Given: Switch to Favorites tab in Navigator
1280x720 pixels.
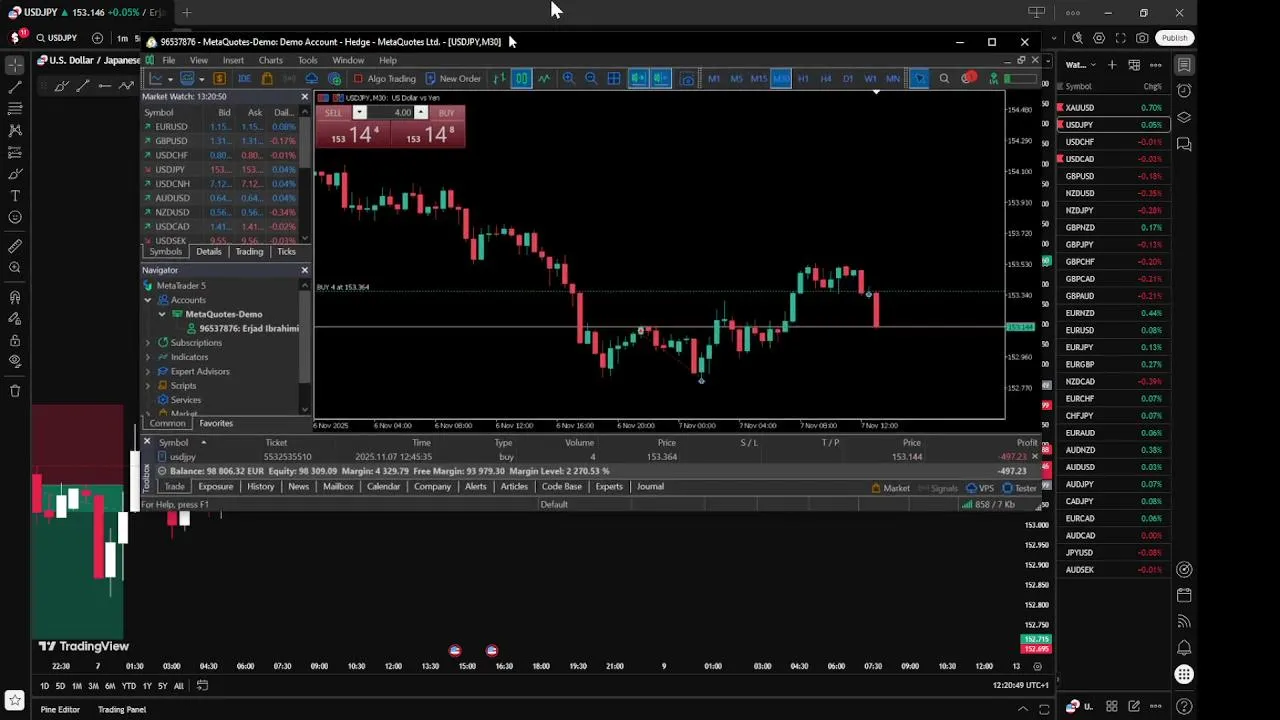Looking at the screenshot, I should click(x=215, y=423).
